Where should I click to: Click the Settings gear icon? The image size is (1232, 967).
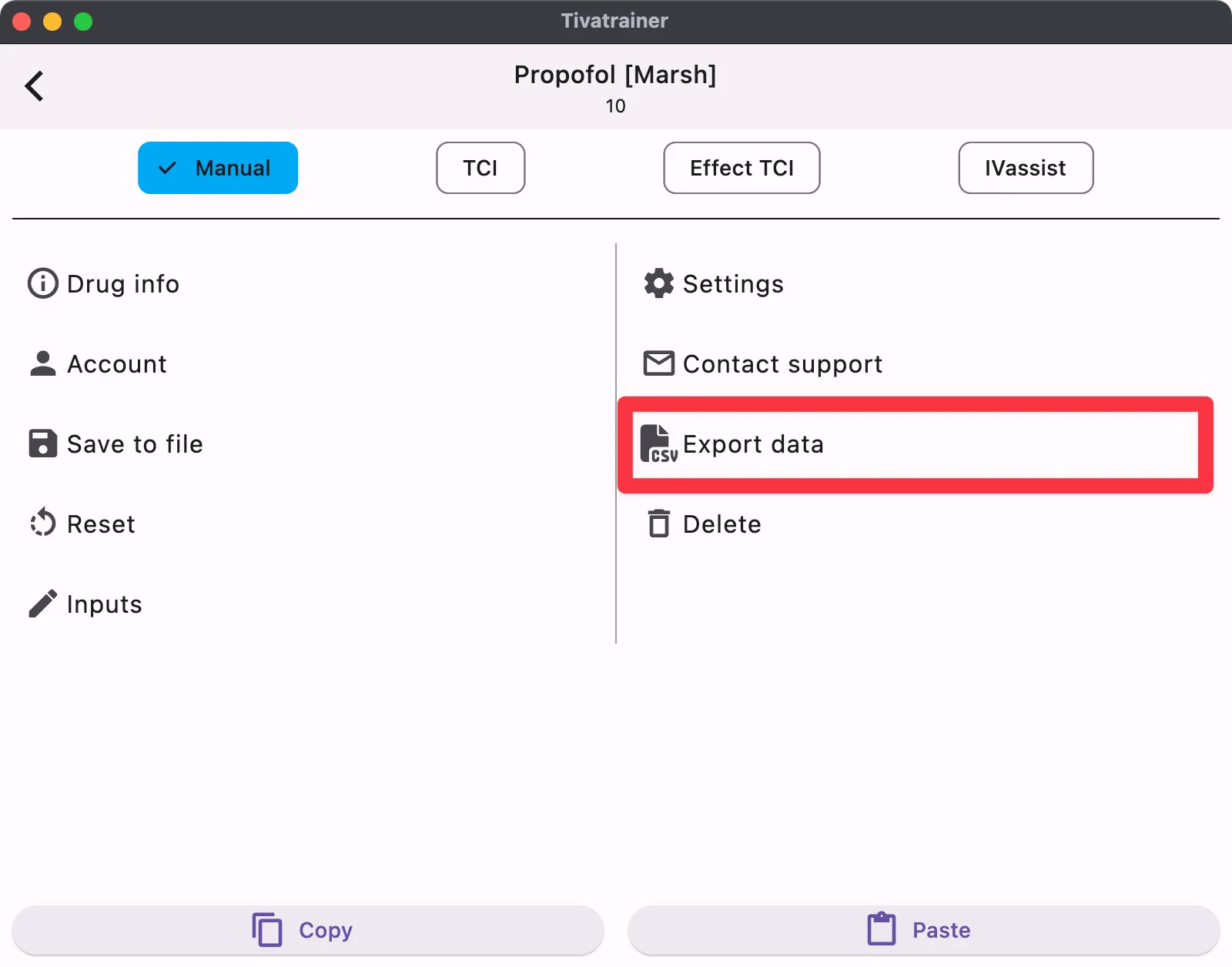point(659,283)
